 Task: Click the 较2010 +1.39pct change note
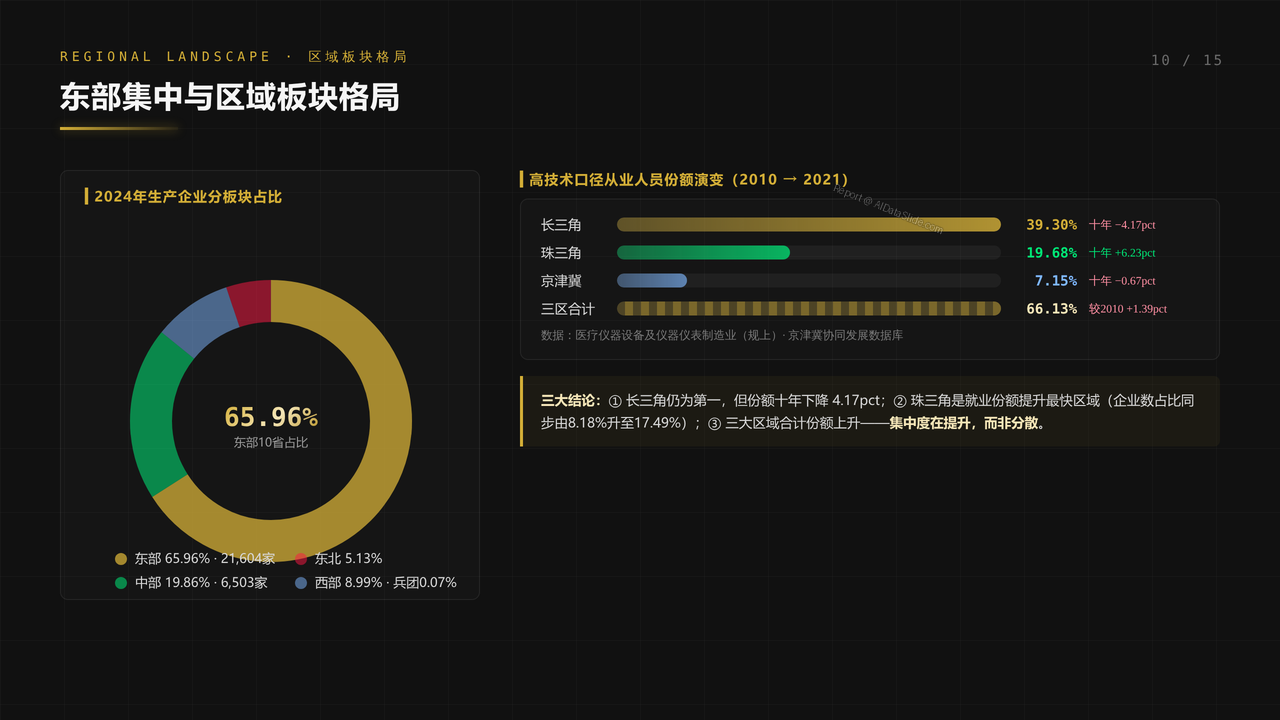pyautogui.click(x=1128, y=310)
